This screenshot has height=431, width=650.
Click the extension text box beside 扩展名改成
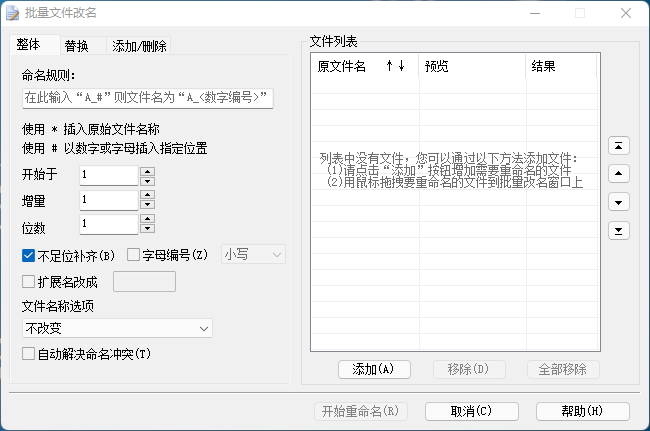(x=144, y=282)
